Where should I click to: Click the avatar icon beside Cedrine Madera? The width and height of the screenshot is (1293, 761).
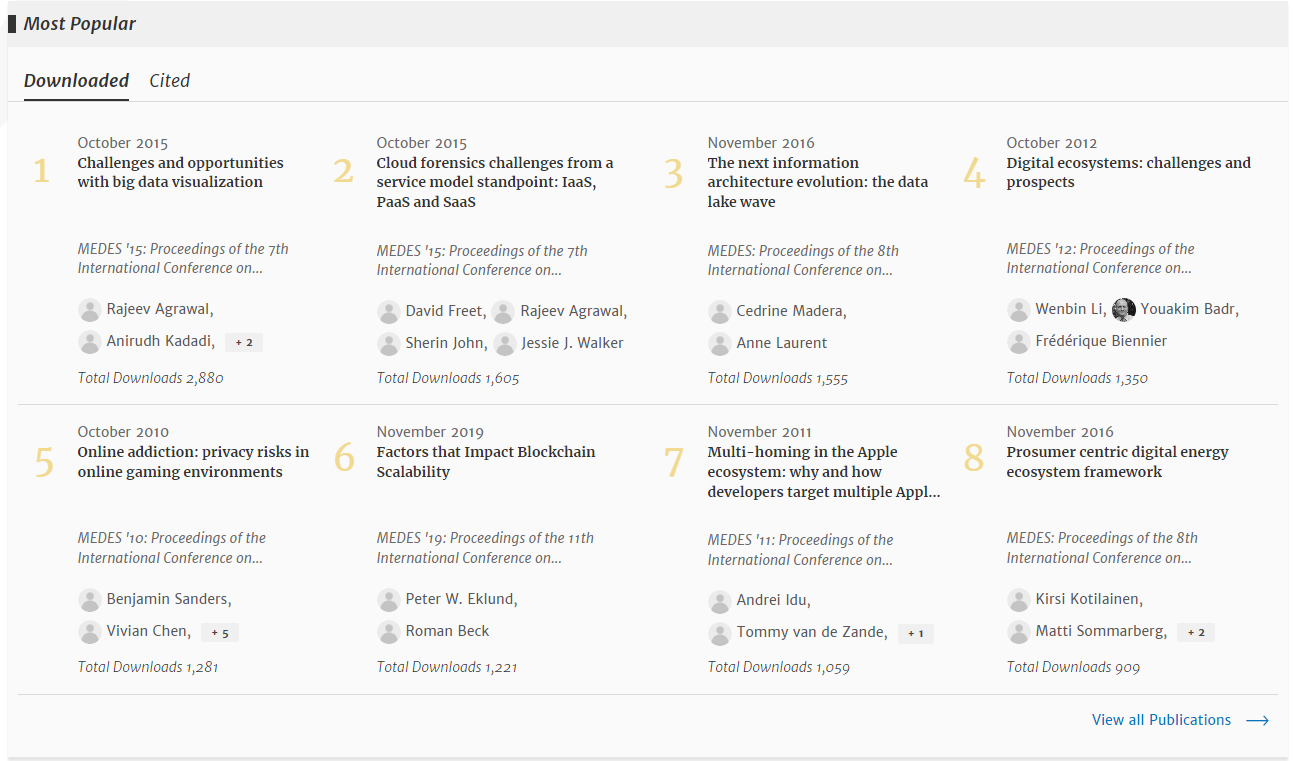coord(720,312)
